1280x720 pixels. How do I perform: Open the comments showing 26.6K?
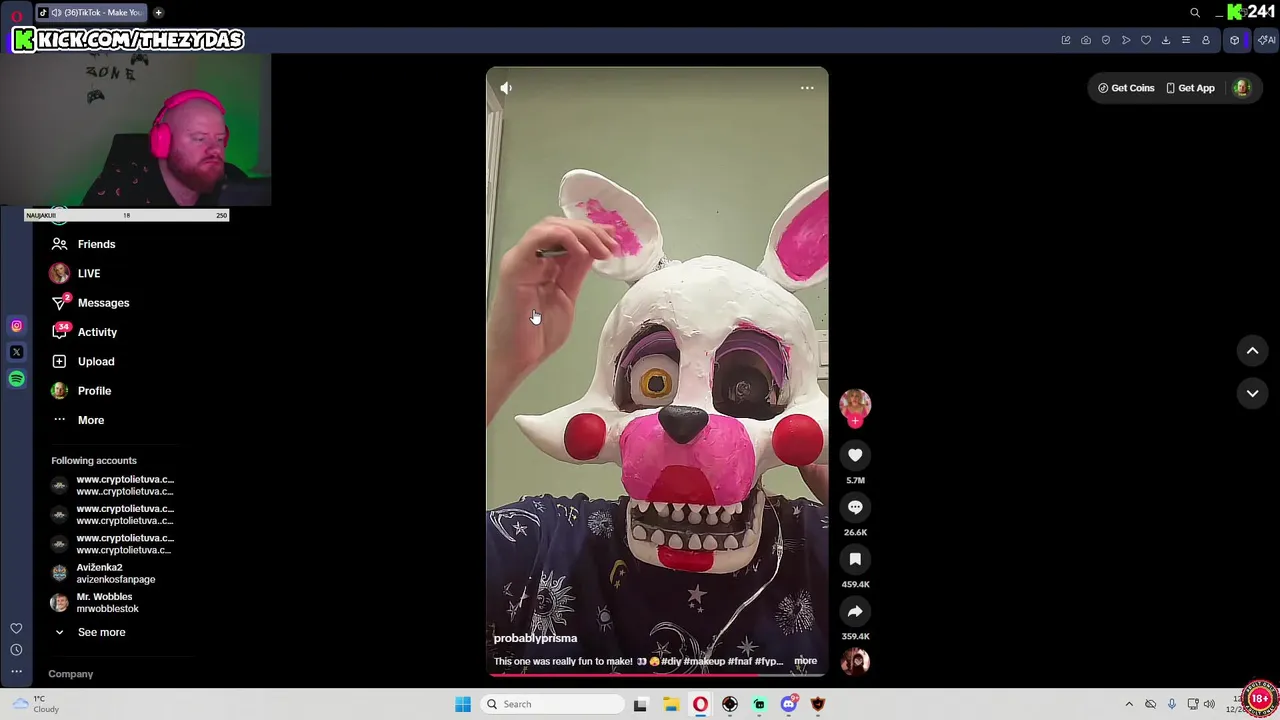[x=855, y=508]
